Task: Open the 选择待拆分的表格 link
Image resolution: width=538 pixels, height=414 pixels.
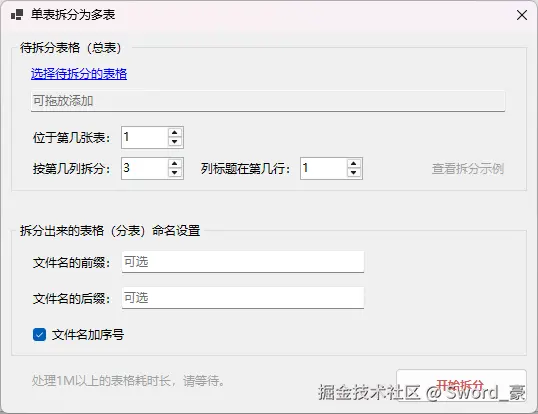Action: click(79, 74)
